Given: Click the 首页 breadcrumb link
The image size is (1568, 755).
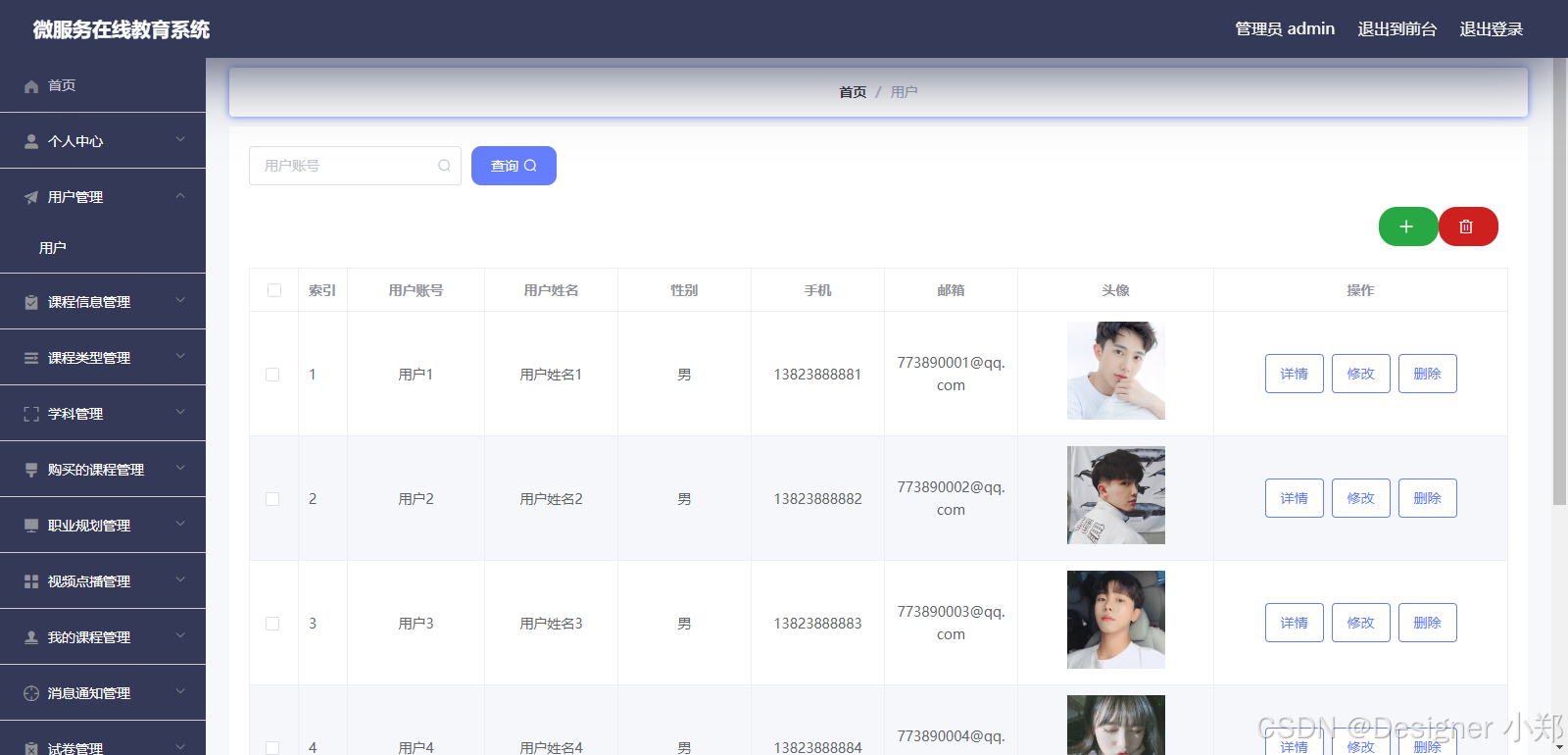Looking at the screenshot, I should pyautogui.click(x=853, y=92).
